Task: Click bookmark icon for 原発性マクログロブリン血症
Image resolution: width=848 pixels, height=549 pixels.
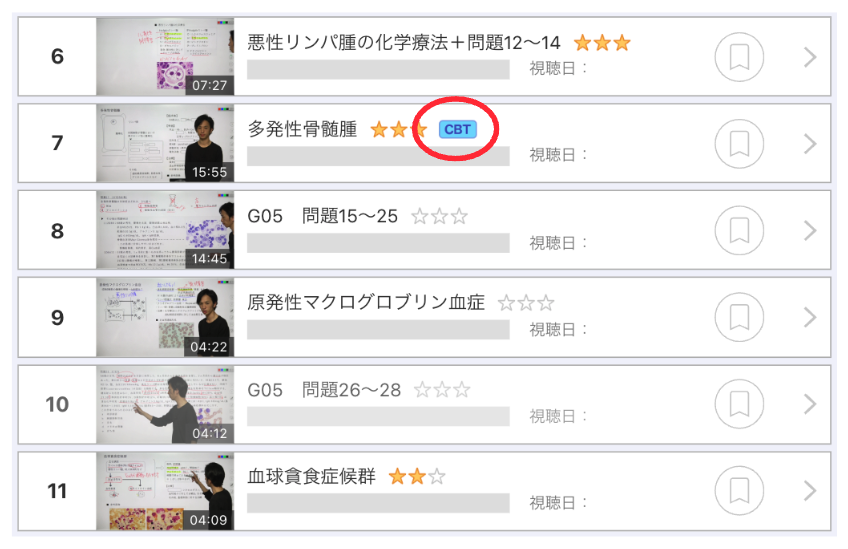Action: pos(739,317)
